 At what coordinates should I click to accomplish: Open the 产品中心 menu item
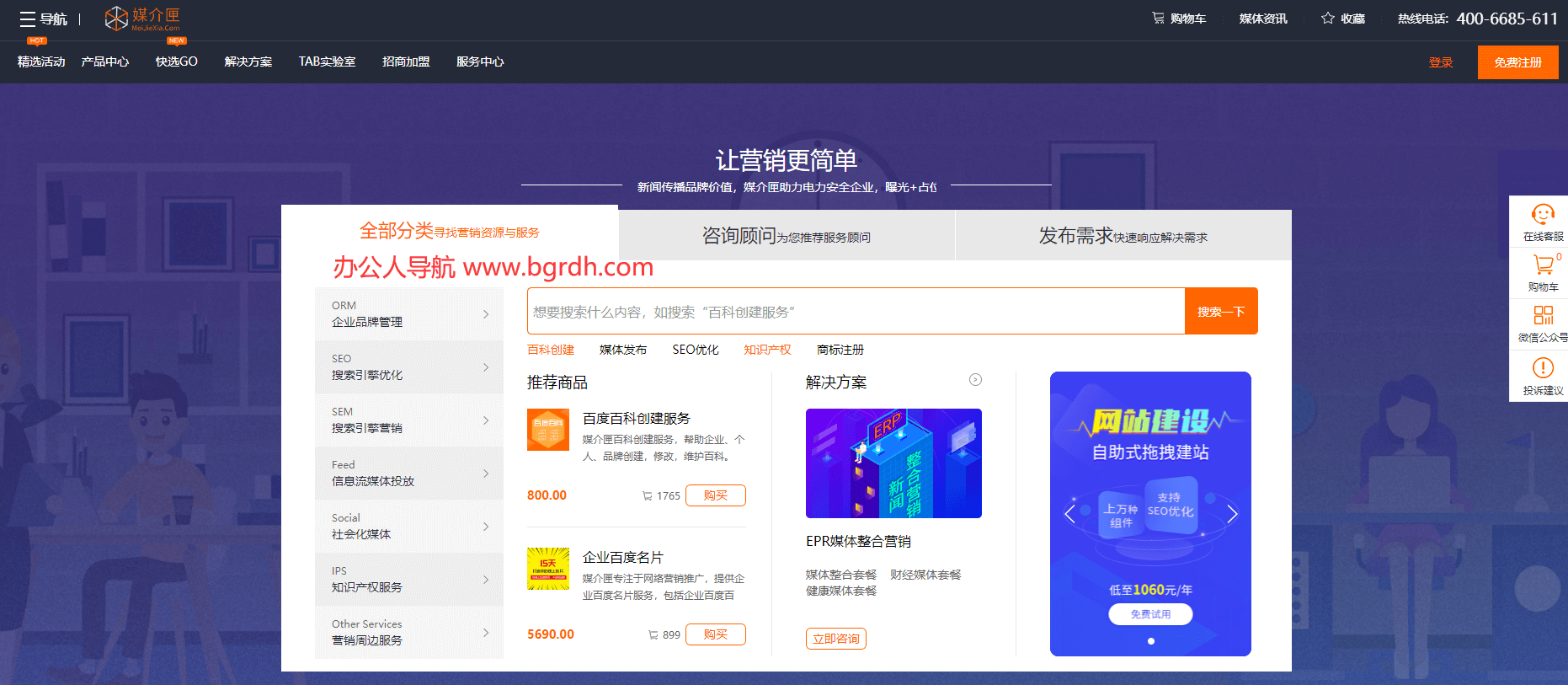(105, 62)
